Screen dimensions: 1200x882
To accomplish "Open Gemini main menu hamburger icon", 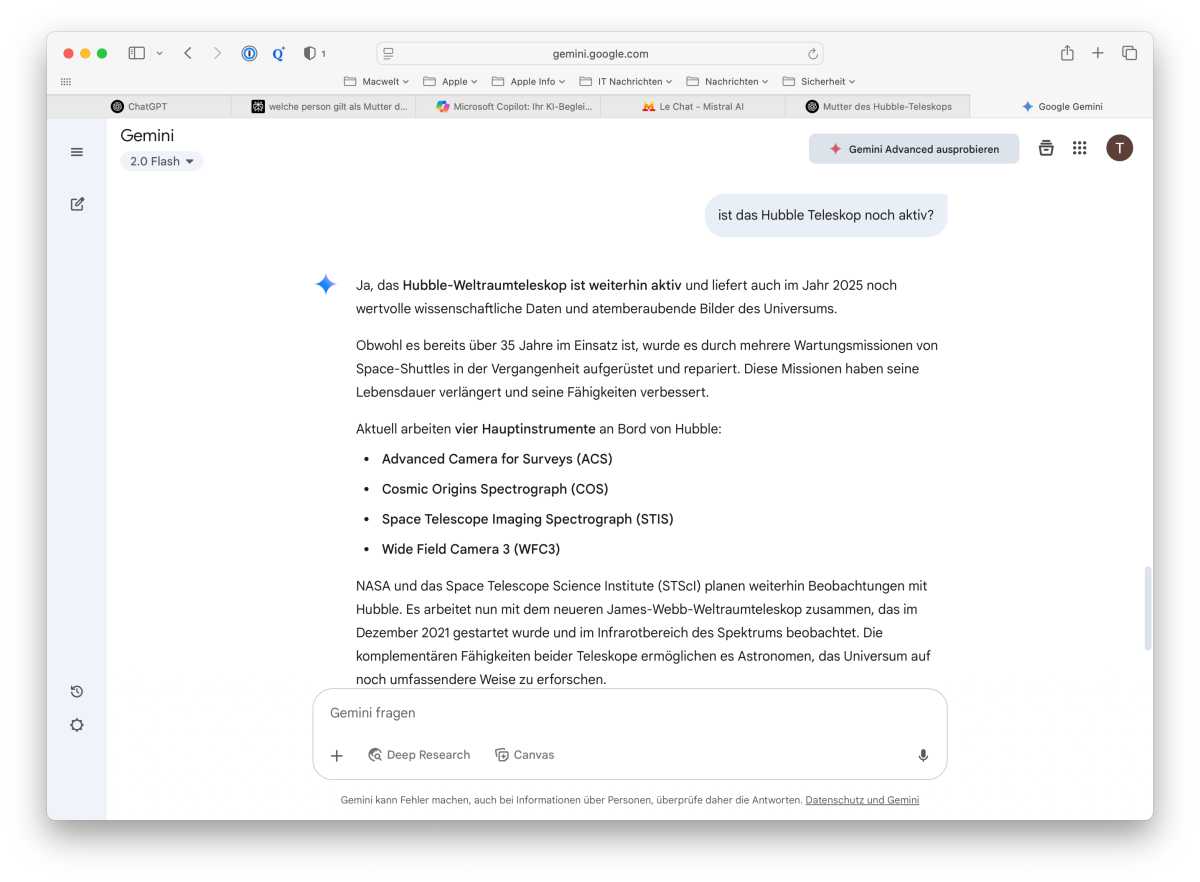I will pyautogui.click(x=77, y=152).
